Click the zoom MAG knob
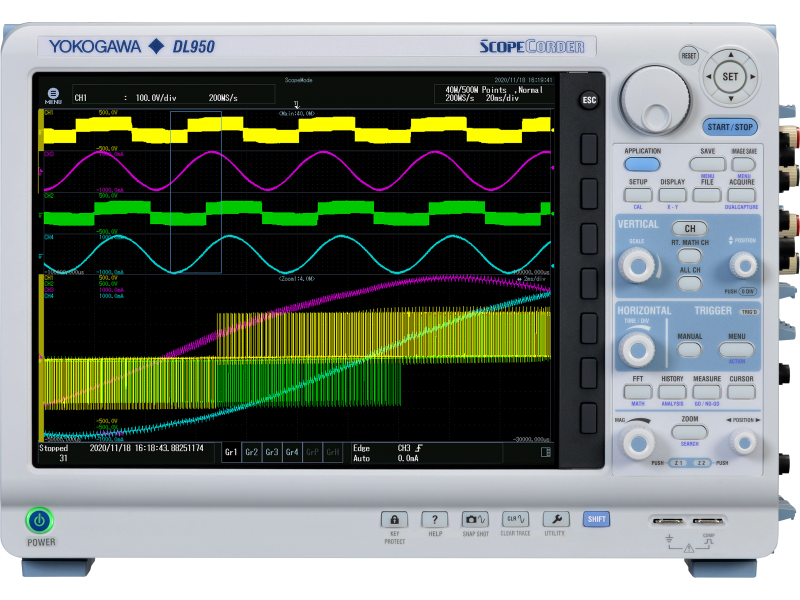 tap(638, 443)
